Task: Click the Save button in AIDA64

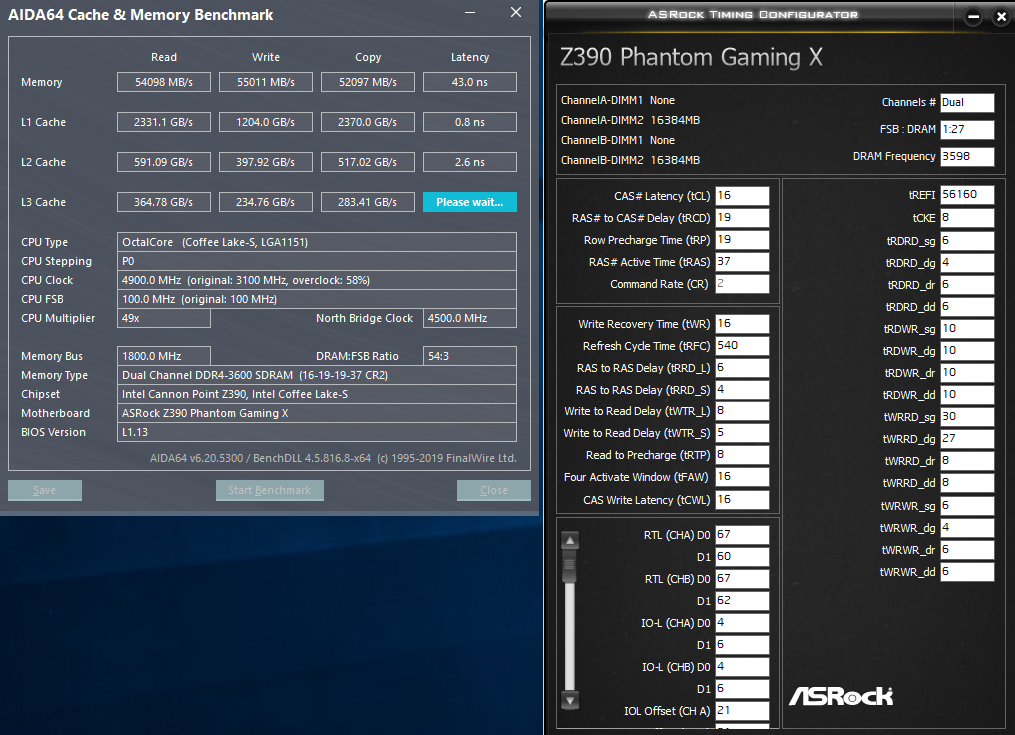Action: pos(45,490)
